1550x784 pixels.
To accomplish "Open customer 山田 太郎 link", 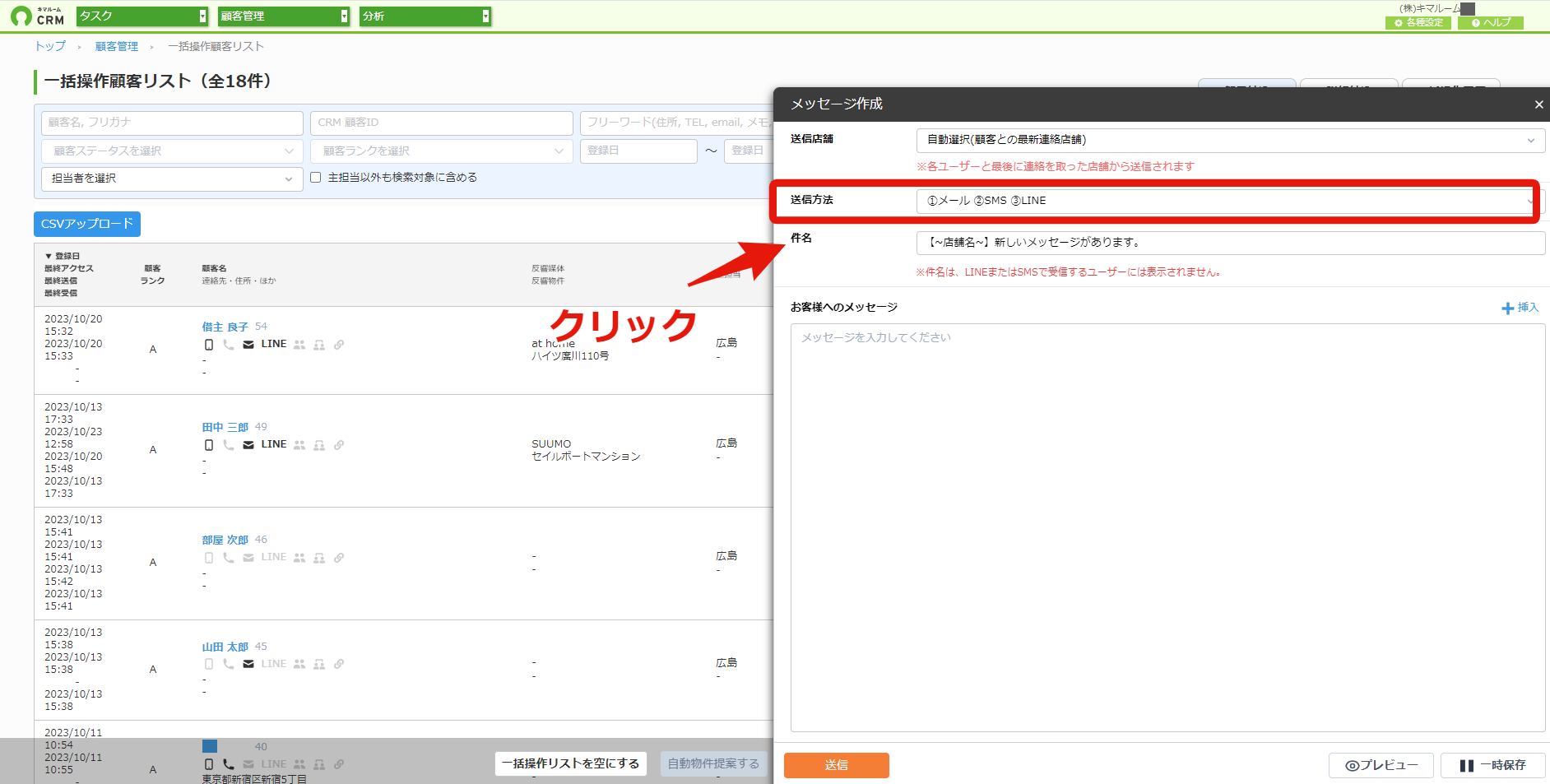I will coord(225,647).
